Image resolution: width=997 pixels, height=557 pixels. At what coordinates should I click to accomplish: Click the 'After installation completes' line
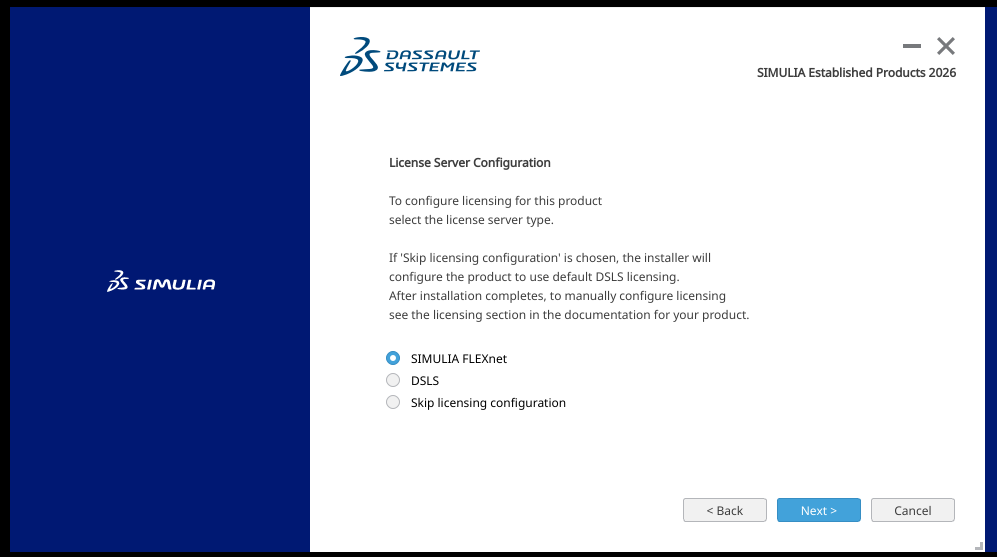tap(557, 296)
